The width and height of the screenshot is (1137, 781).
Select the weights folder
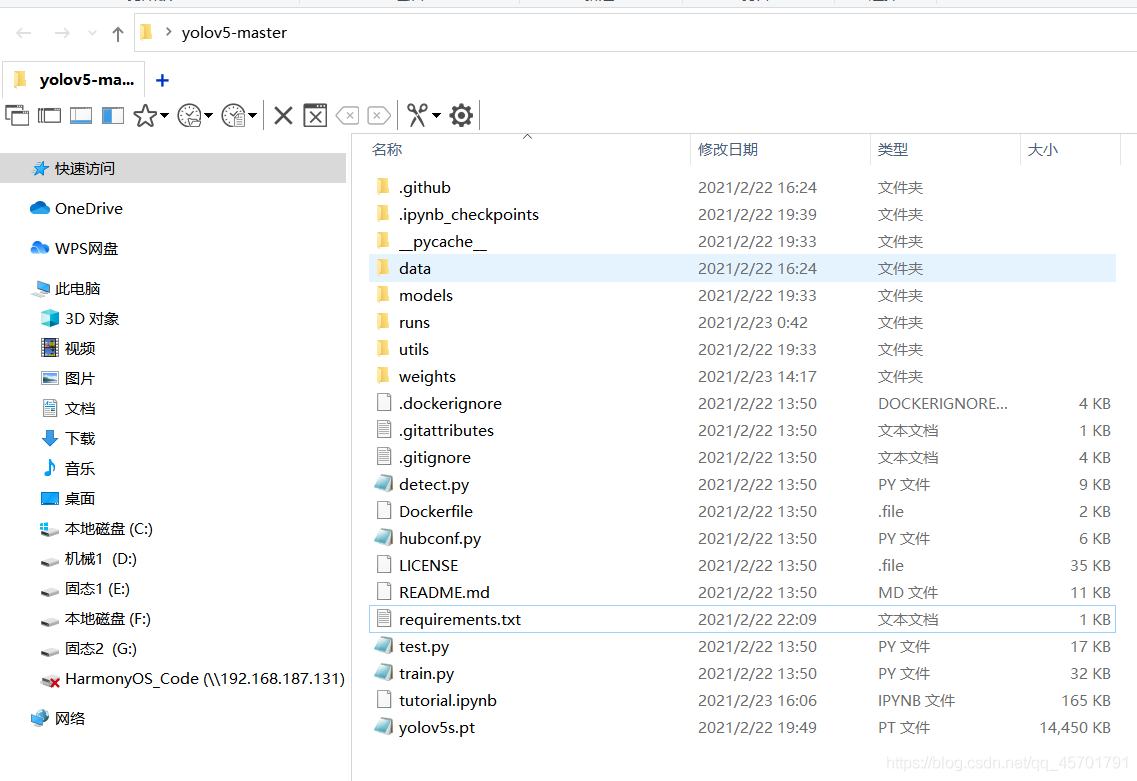click(427, 376)
